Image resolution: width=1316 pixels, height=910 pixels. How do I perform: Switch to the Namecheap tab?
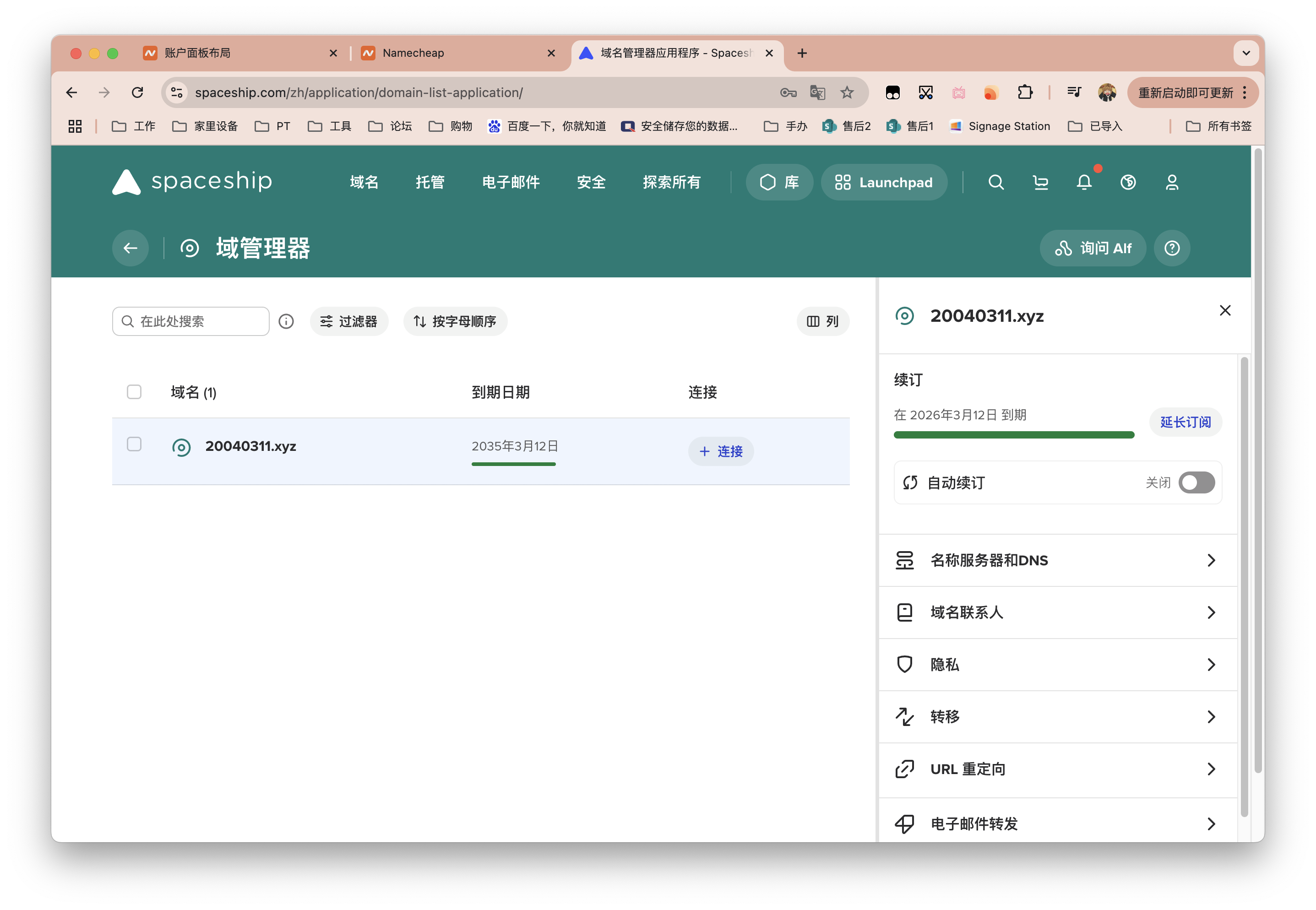pos(458,53)
